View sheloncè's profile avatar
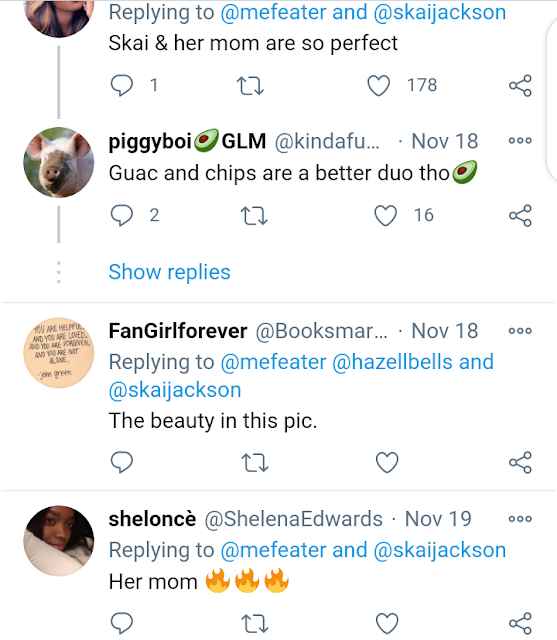 tap(59, 541)
